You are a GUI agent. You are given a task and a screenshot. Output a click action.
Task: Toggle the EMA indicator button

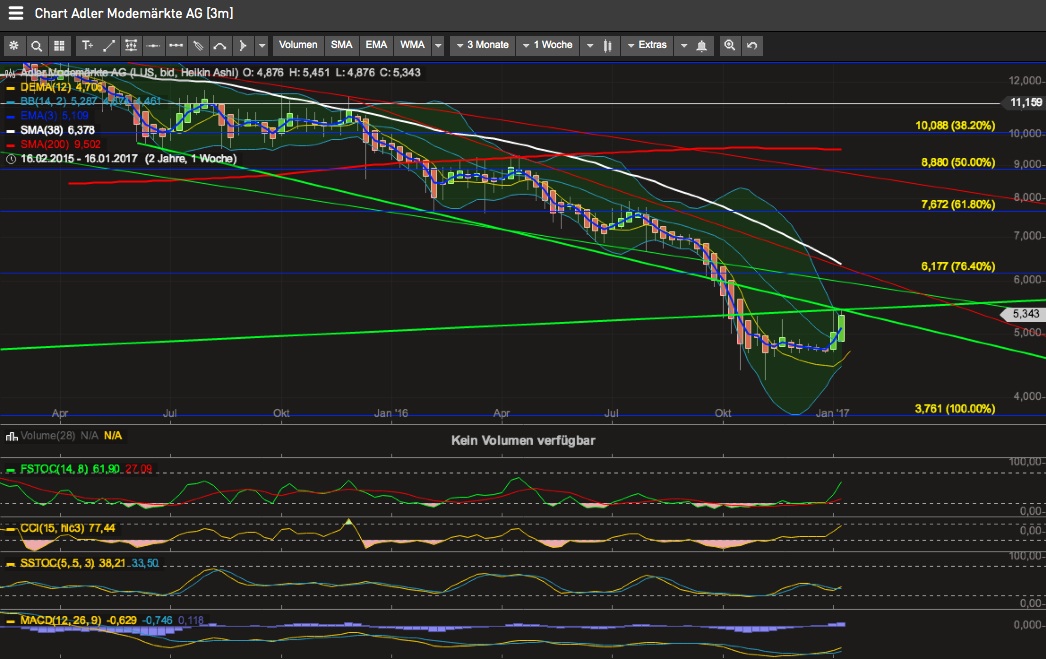pyautogui.click(x=376, y=45)
